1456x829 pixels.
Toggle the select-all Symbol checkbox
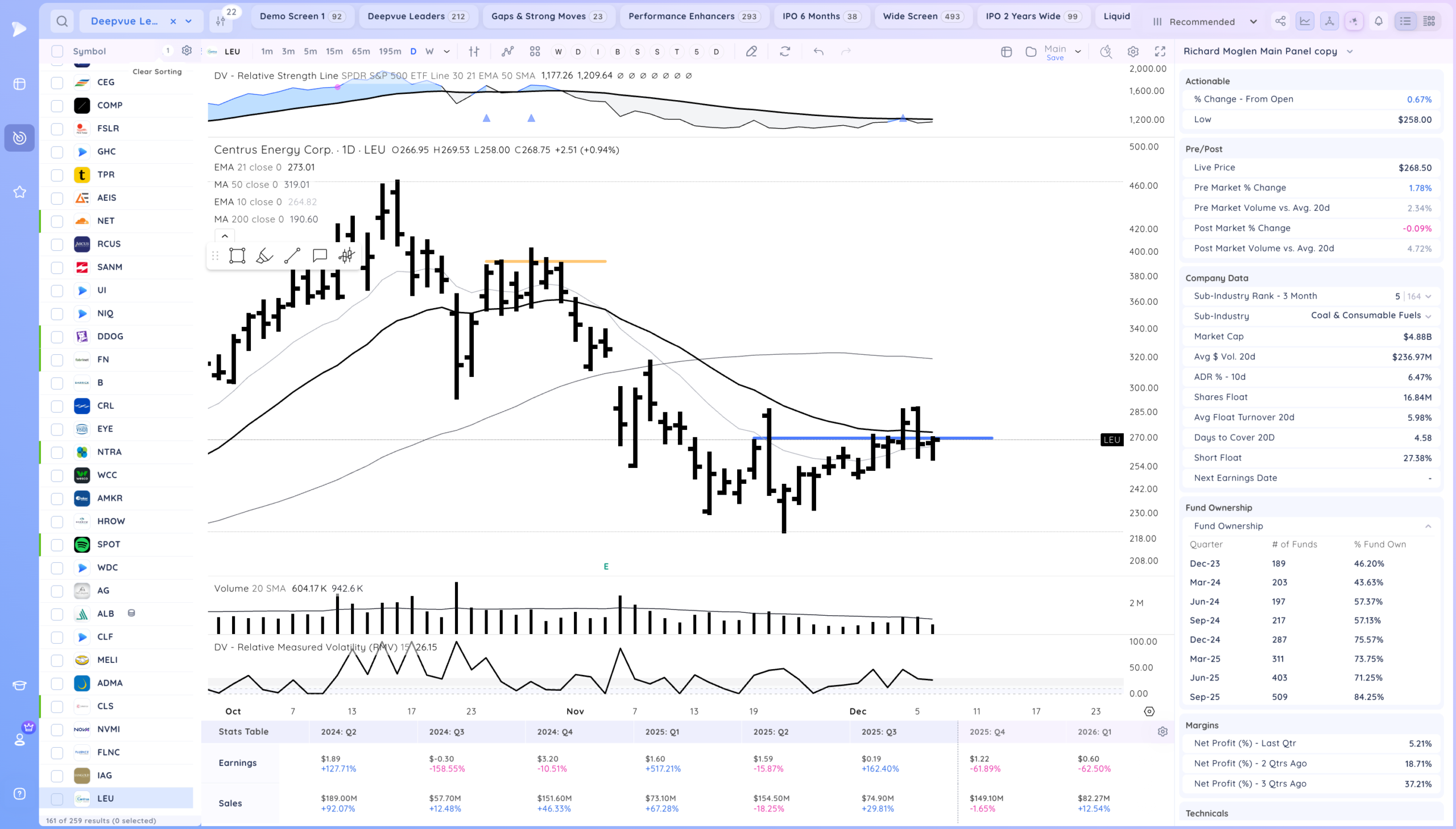point(57,51)
